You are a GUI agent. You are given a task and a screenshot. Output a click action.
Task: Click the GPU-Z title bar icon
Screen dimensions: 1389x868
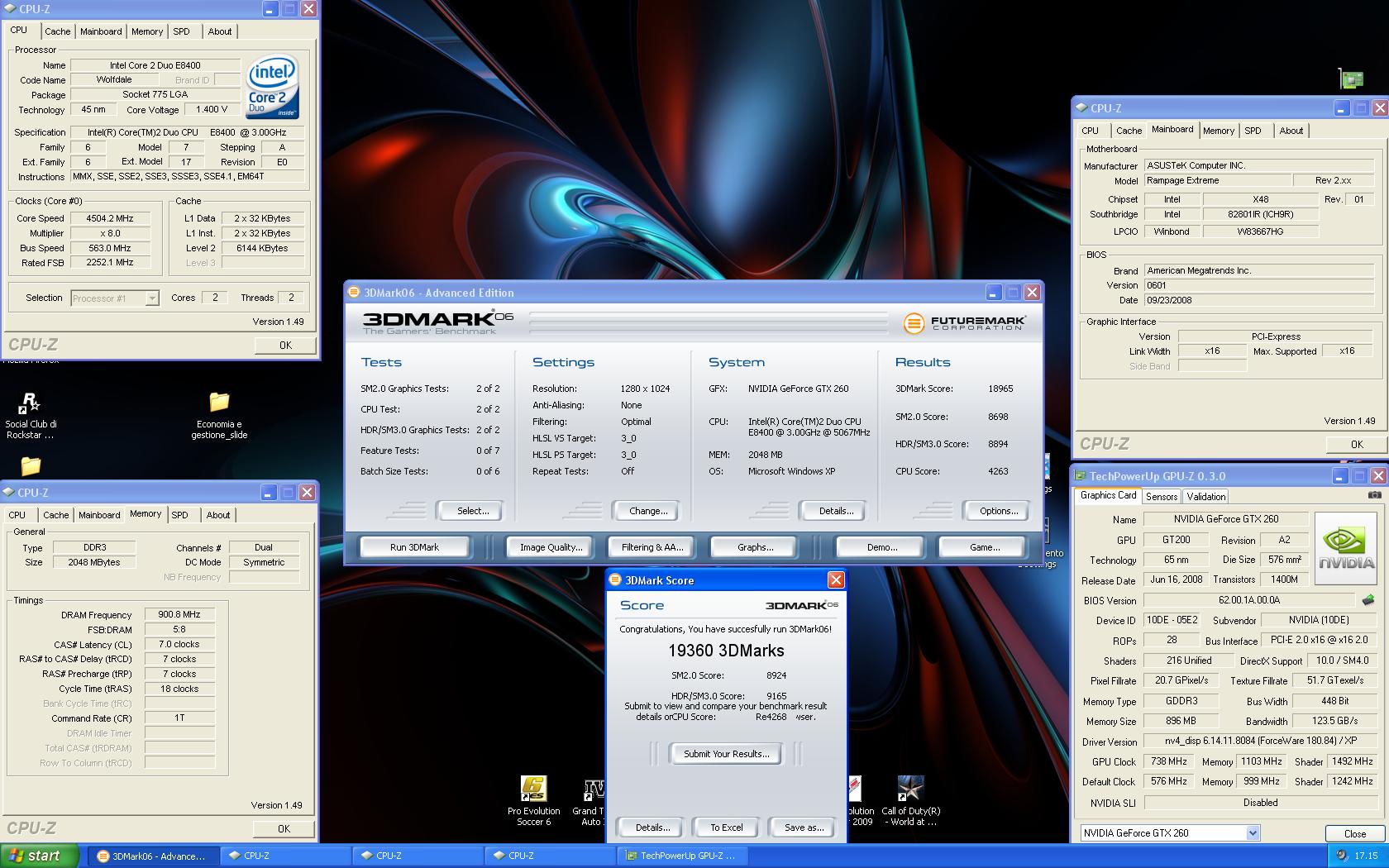point(1080,475)
